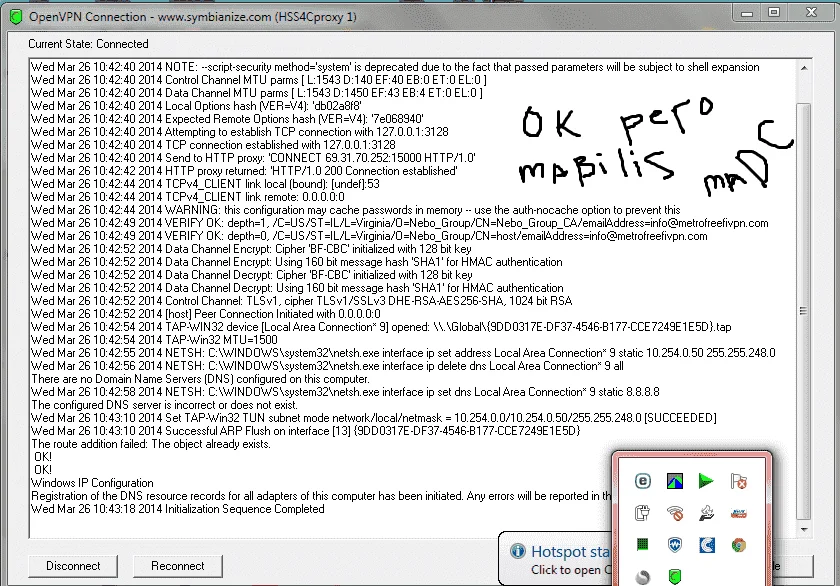The width and height of the screenshot is (840, 586).
Task: Click the log scrollbar down arrow
Action: point(804,530)
